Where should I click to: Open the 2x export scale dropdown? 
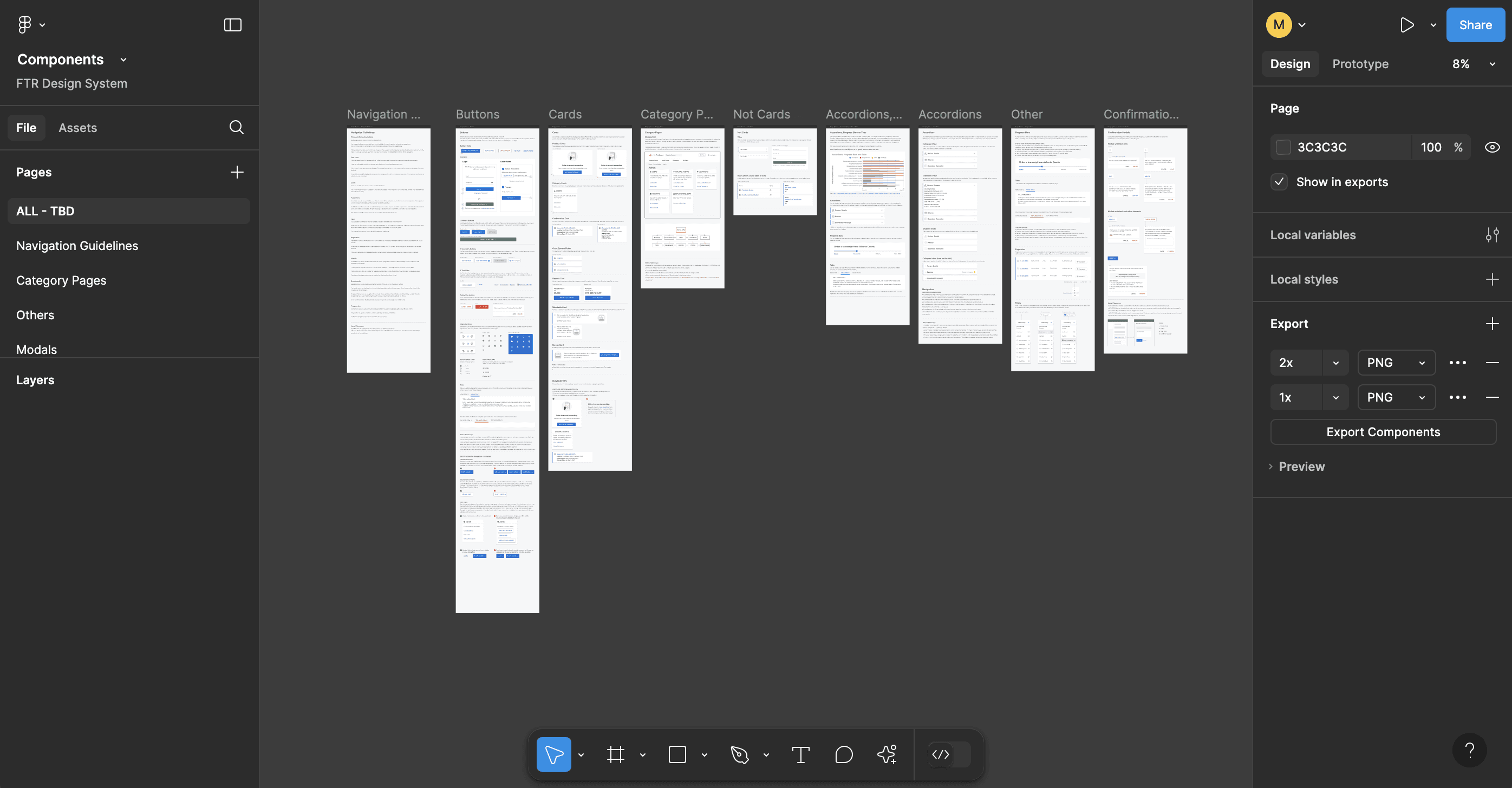tap(1336, 363)
